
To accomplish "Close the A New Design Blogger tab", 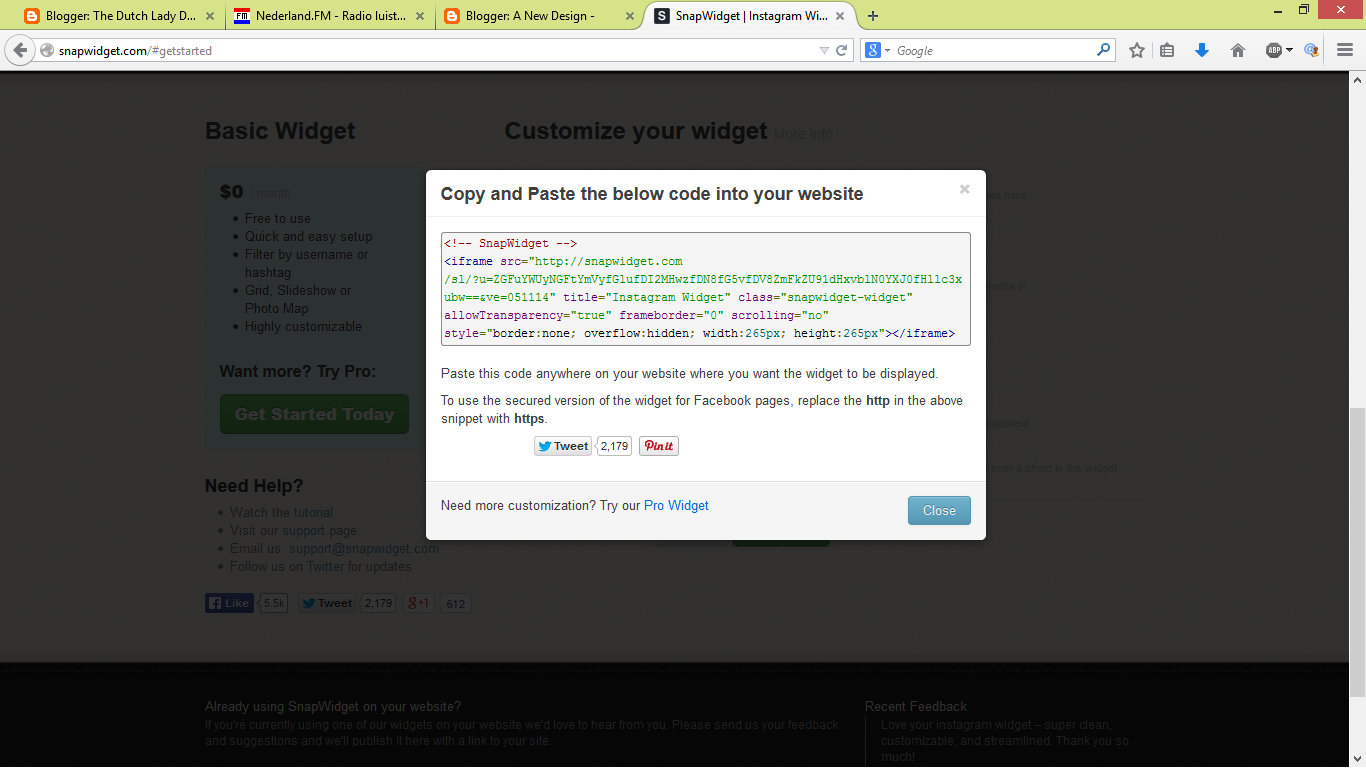I will click(629, 16).
